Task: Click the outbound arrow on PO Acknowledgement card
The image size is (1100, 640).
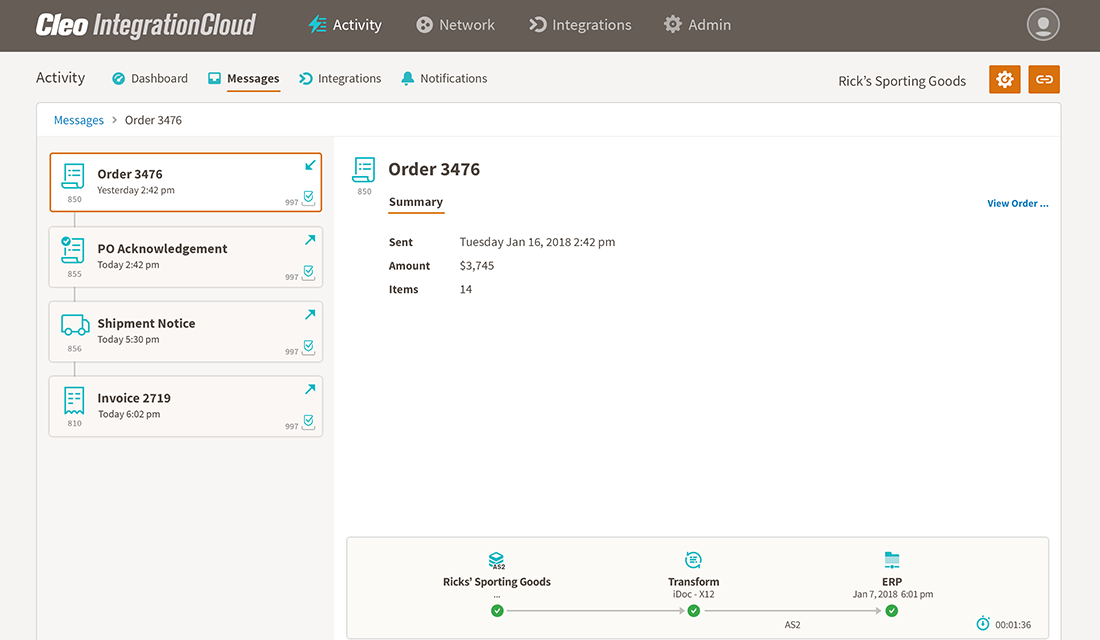Action: tap(310, 240)
